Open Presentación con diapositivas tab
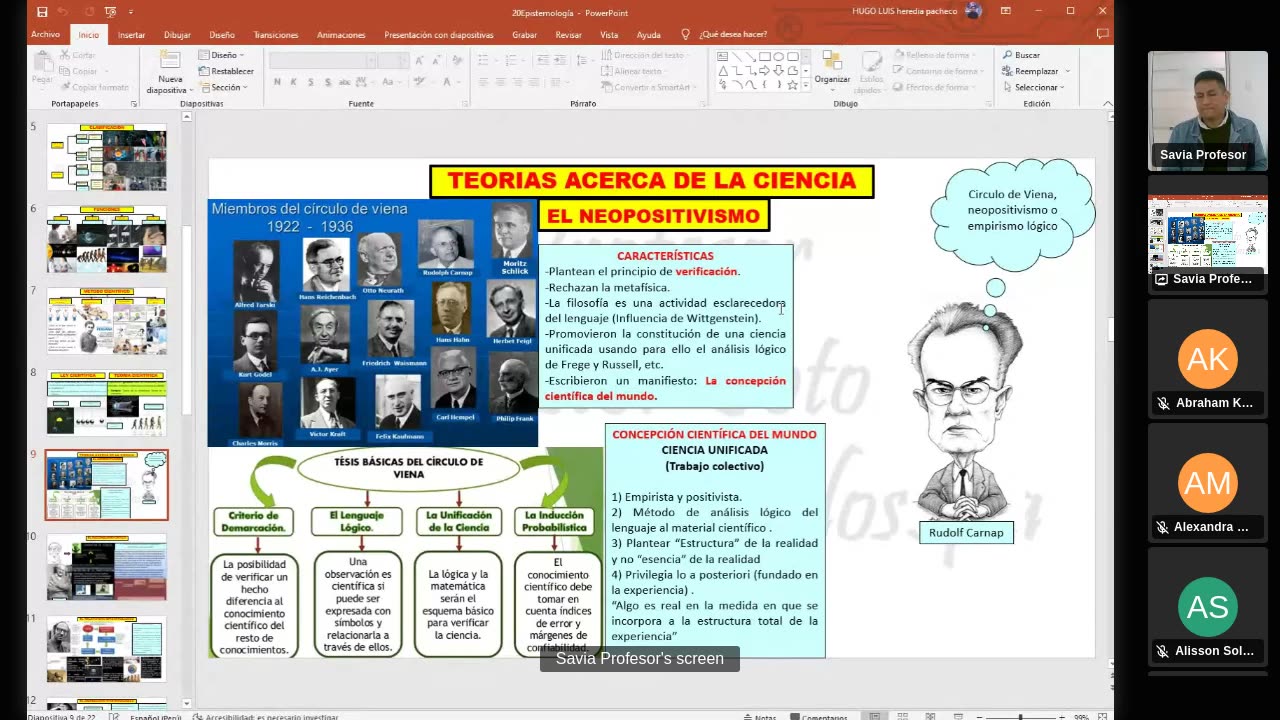Viewport: 1280px width, 720px height. 439,34
